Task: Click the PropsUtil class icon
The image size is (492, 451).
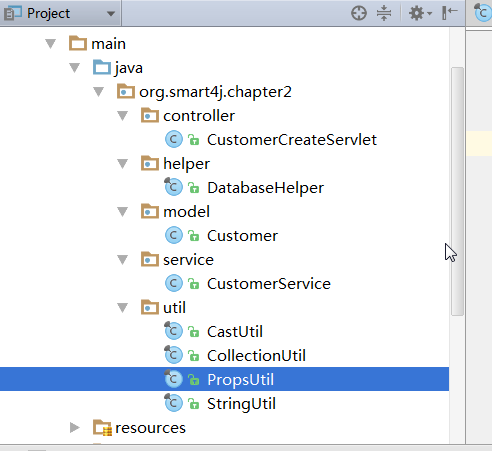Action: [174, 379]
